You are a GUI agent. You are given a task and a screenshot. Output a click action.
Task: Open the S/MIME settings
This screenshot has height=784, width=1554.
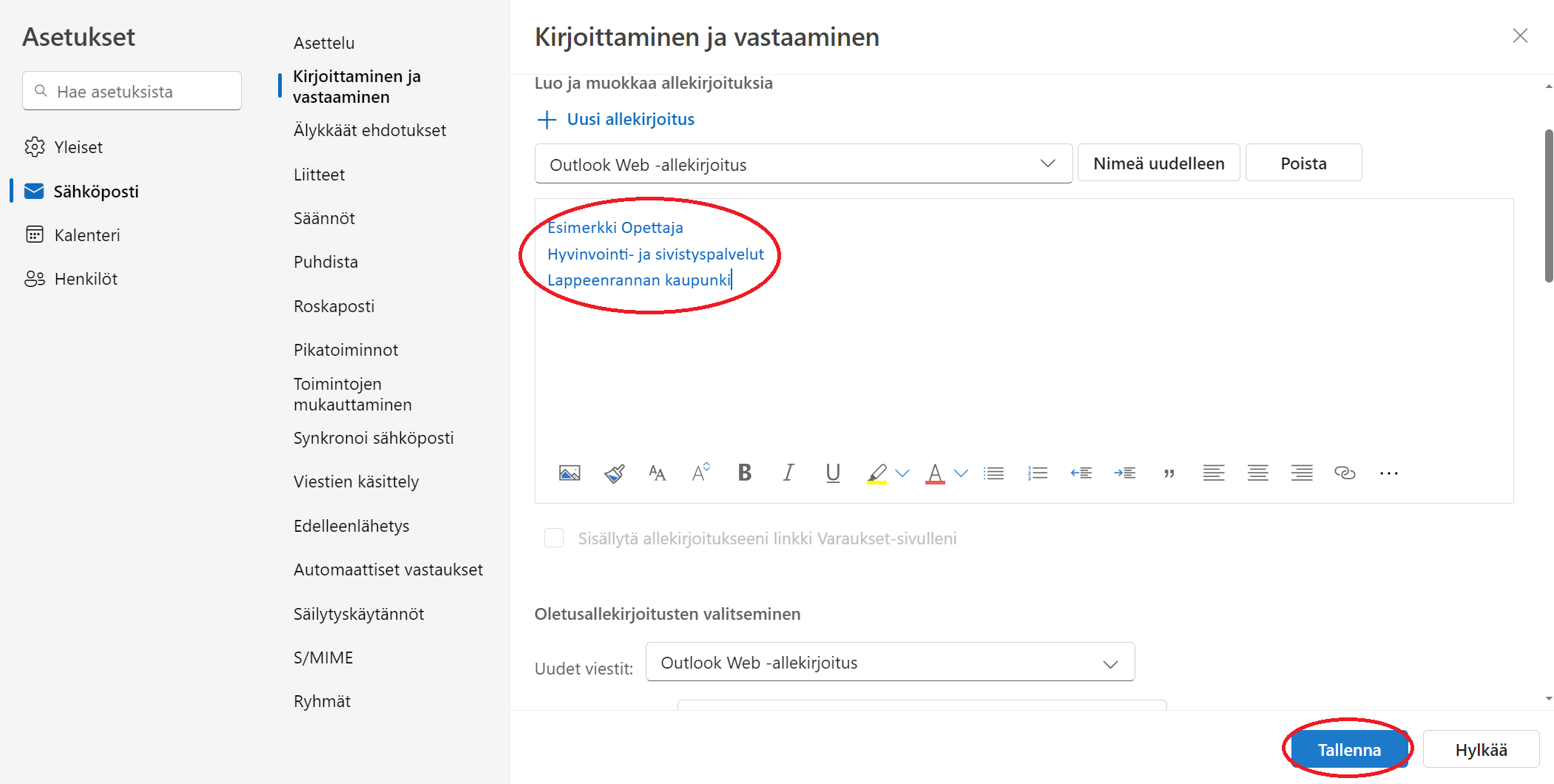coord(323,658)
